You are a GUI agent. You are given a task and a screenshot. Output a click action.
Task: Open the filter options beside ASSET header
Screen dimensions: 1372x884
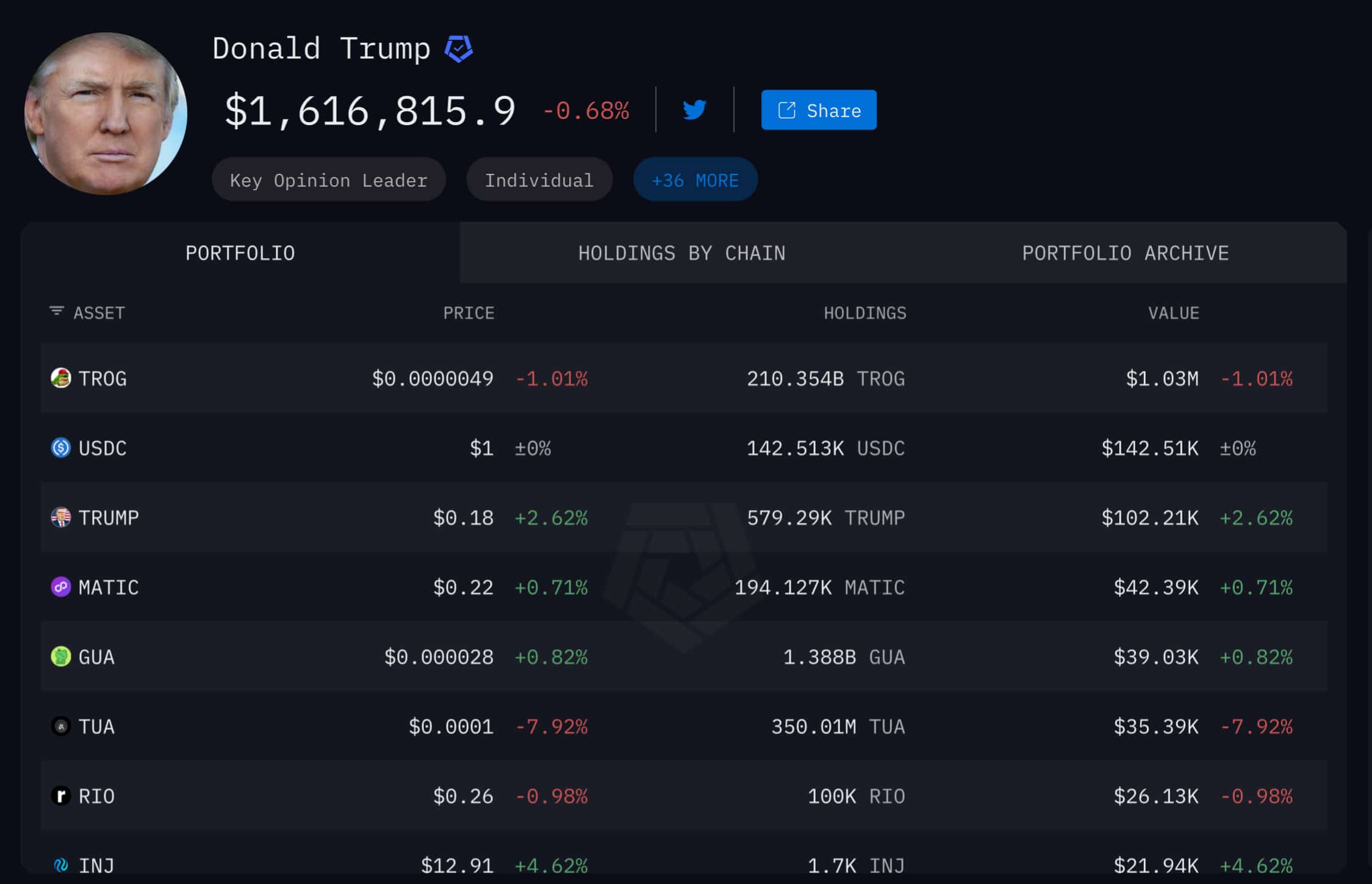point(56,311)
